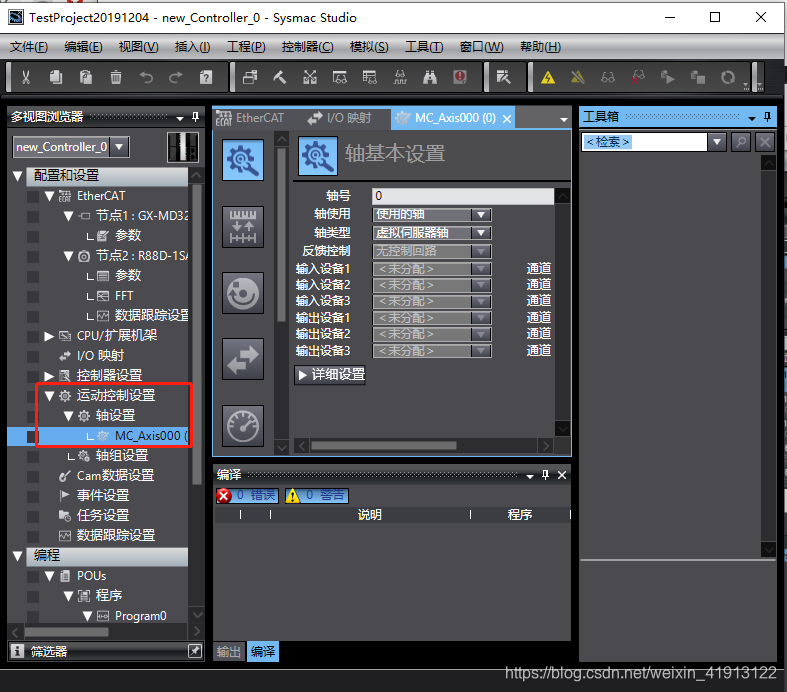787x692 pixels.
Task: Click the binoculars search toolbar icon
Action: pyautogui.click(x=430, y=77)
